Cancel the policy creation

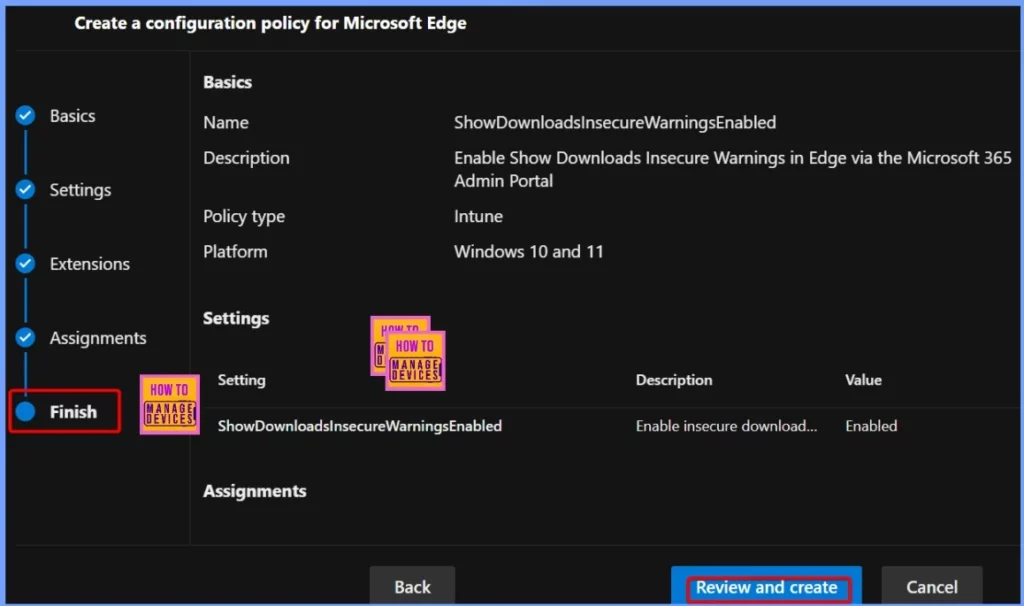coord(931,586)
